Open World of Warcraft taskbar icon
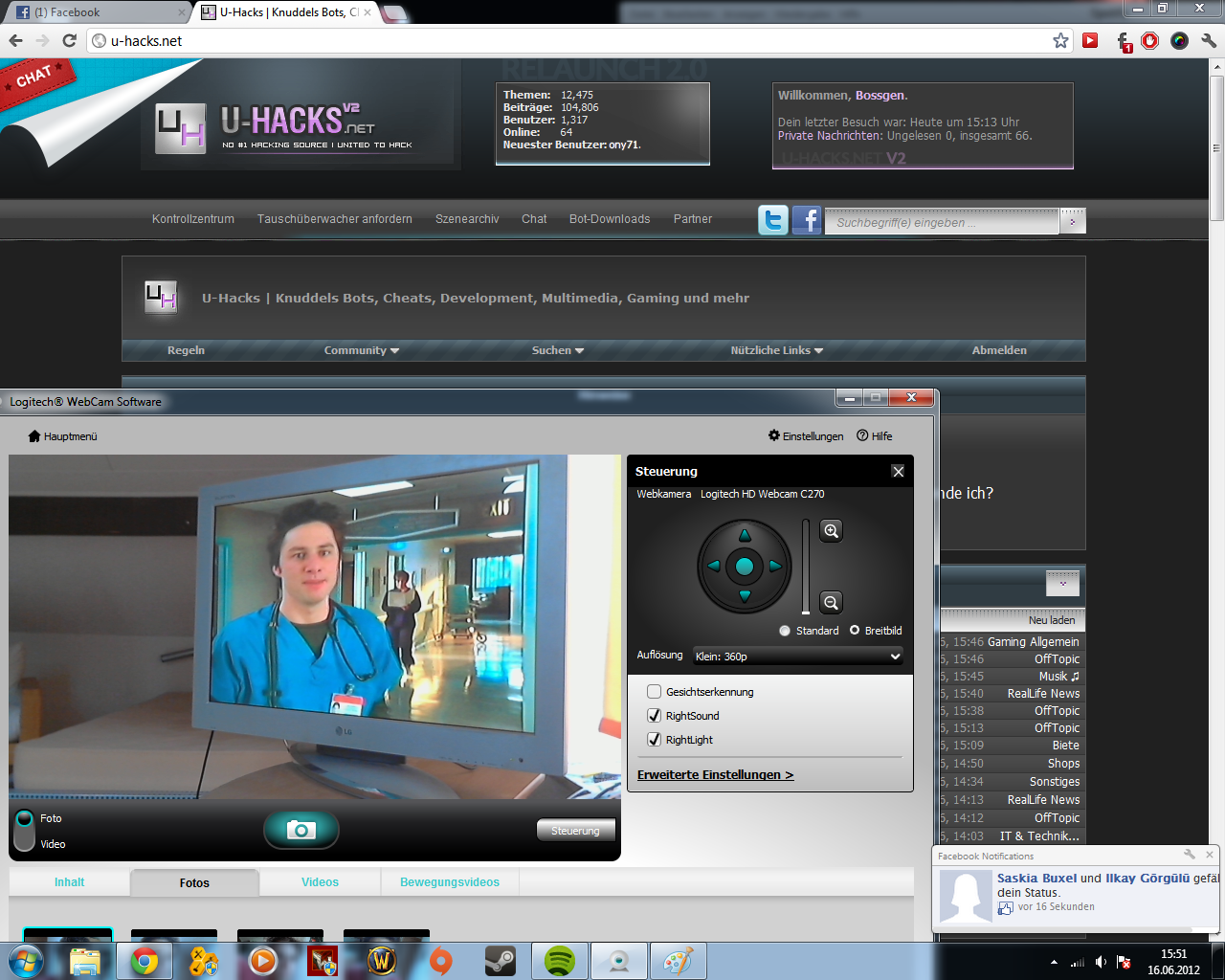Image resolution: width=1225 pixels, height=980 pixels. pyautogui.click(x=382, y=961)
